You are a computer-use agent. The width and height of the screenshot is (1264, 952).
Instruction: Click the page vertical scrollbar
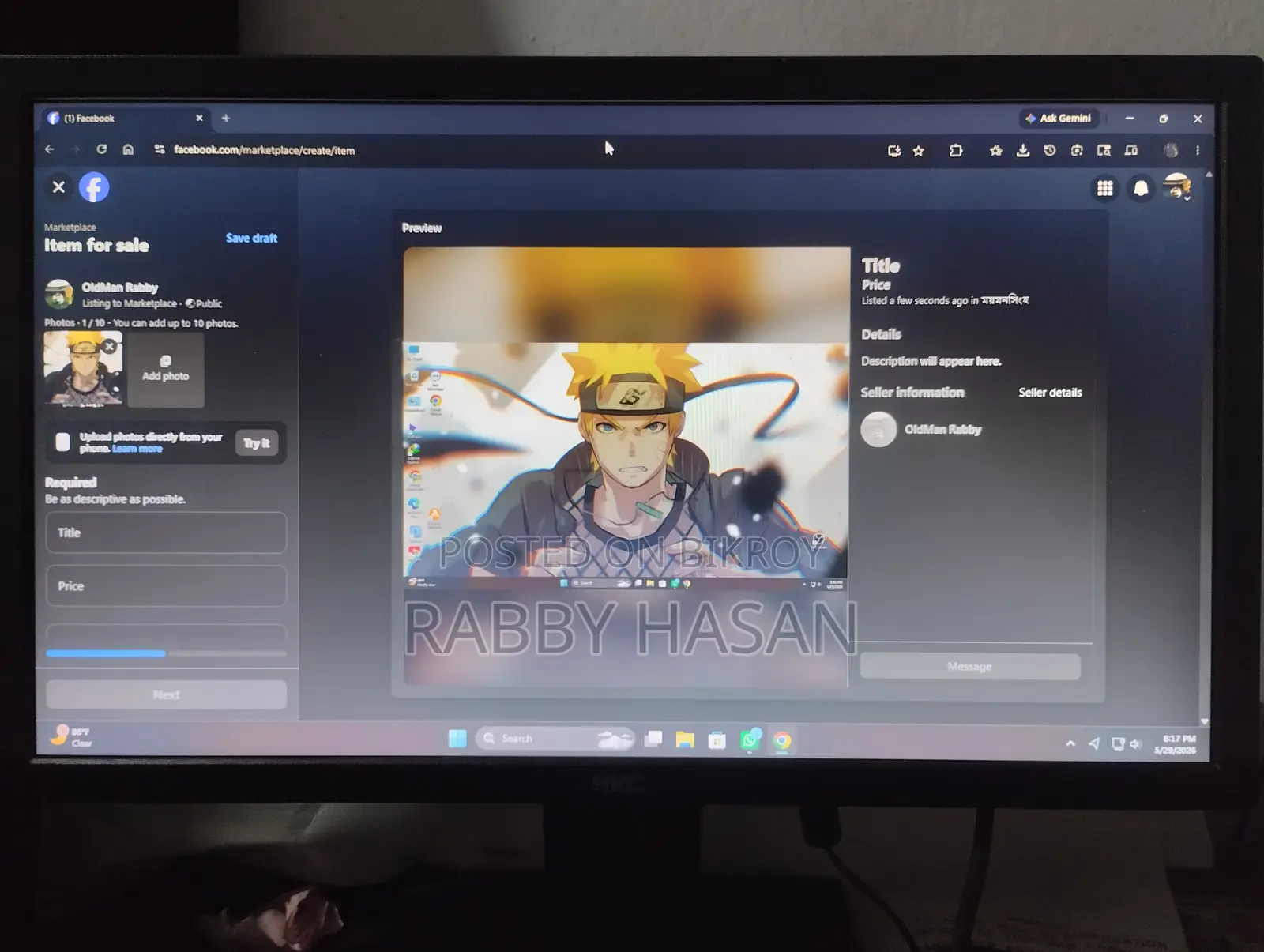click(x=1206, y=446)
